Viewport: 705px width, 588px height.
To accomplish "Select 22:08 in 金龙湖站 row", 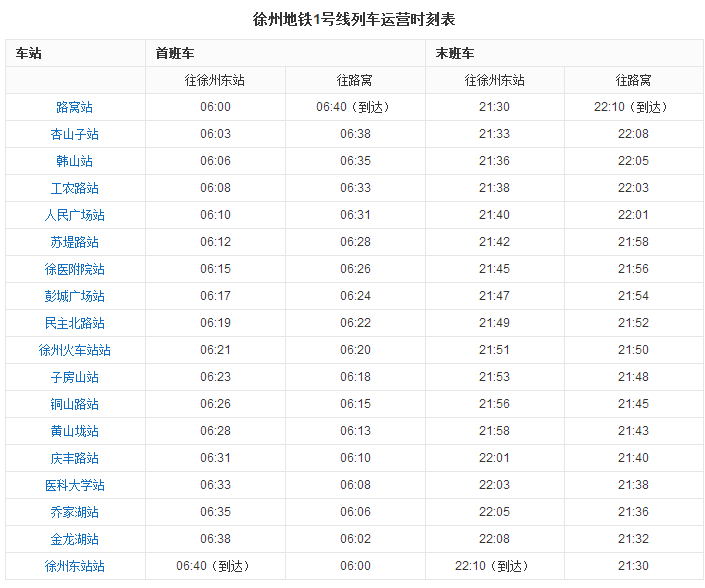I will click(x=494, y=539).
